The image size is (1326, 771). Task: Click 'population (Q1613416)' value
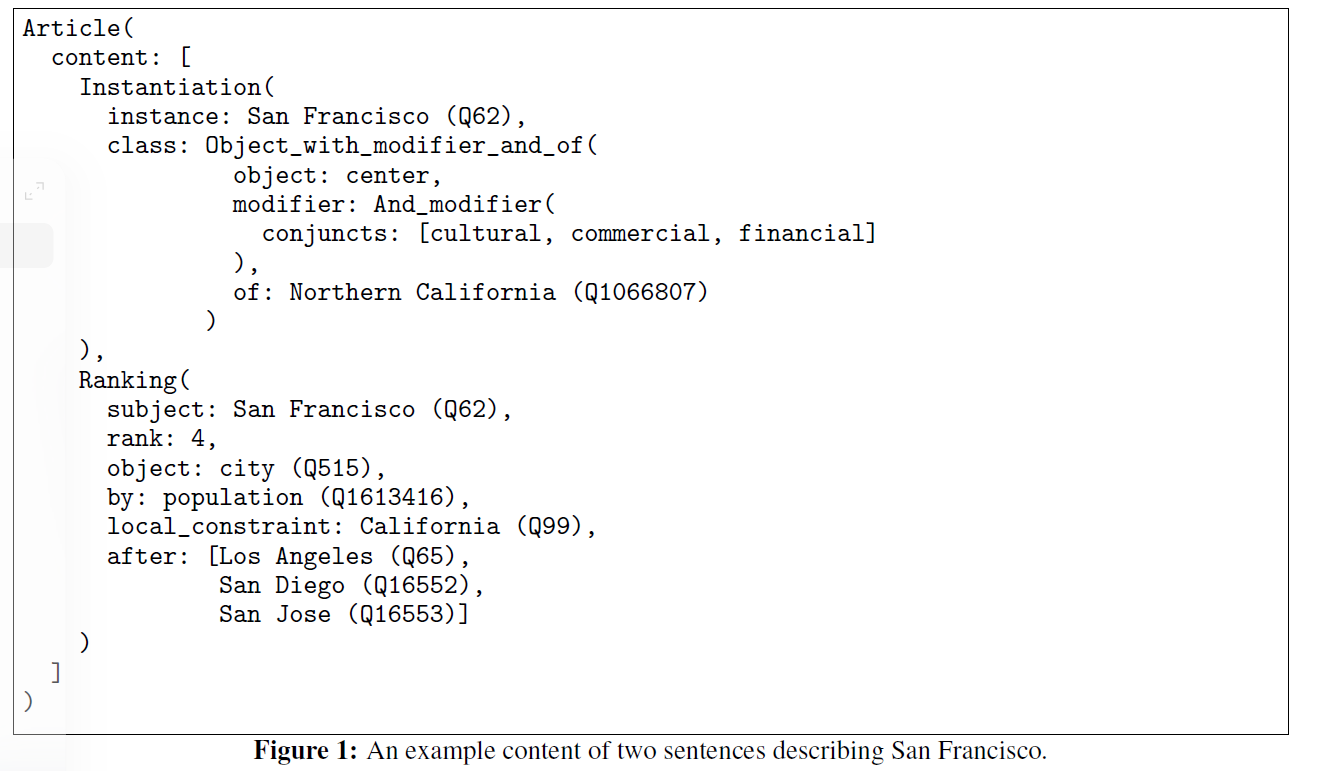(309, 497)
